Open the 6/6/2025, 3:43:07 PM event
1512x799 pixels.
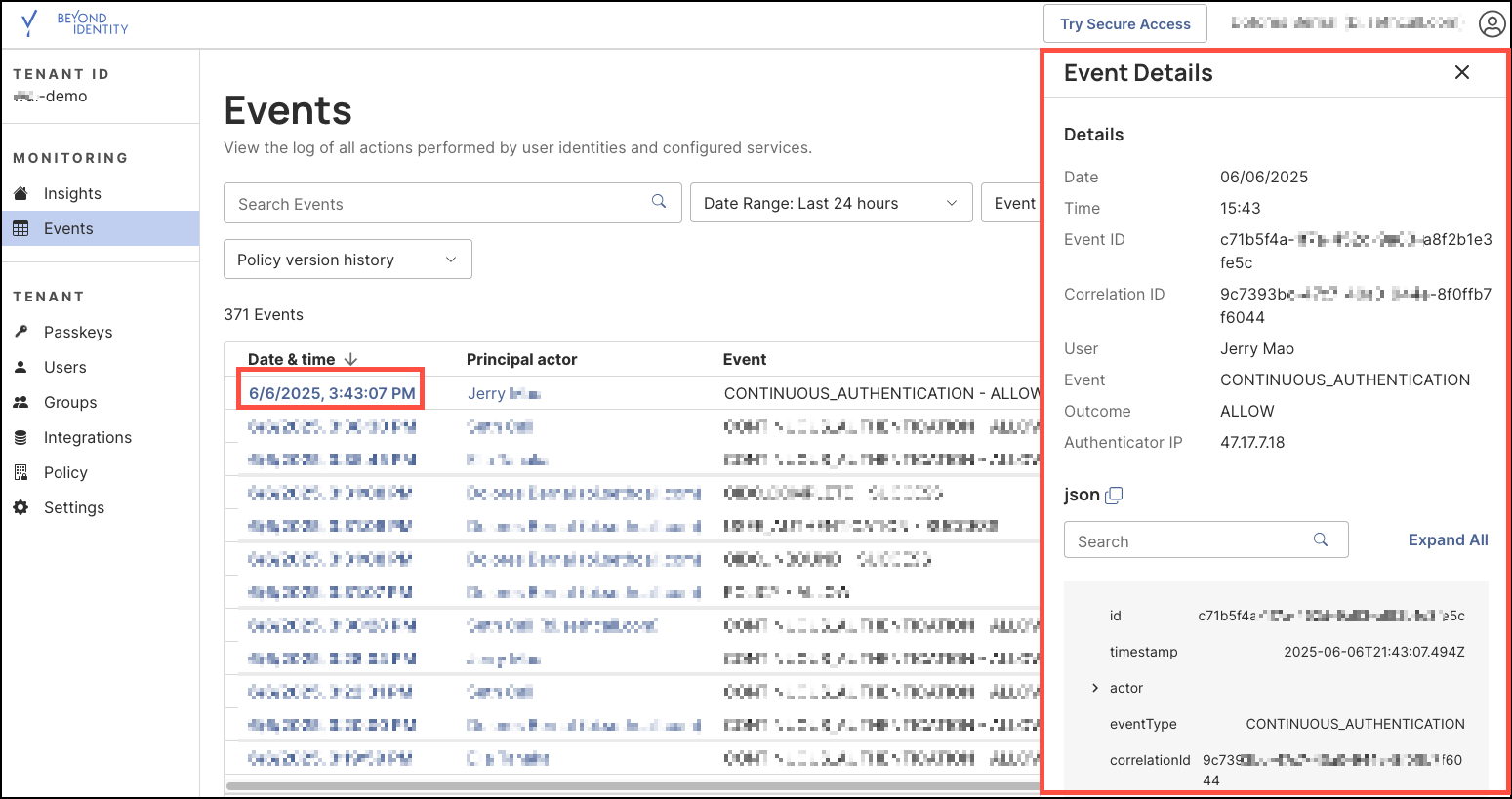coord(332,393)
